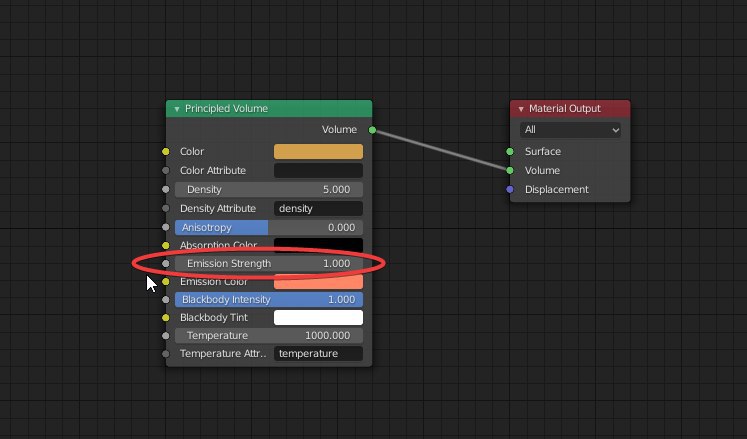Click the Blackbody Tint label
The width and height of the screenshot is (747, 439).
click(213, 317)
